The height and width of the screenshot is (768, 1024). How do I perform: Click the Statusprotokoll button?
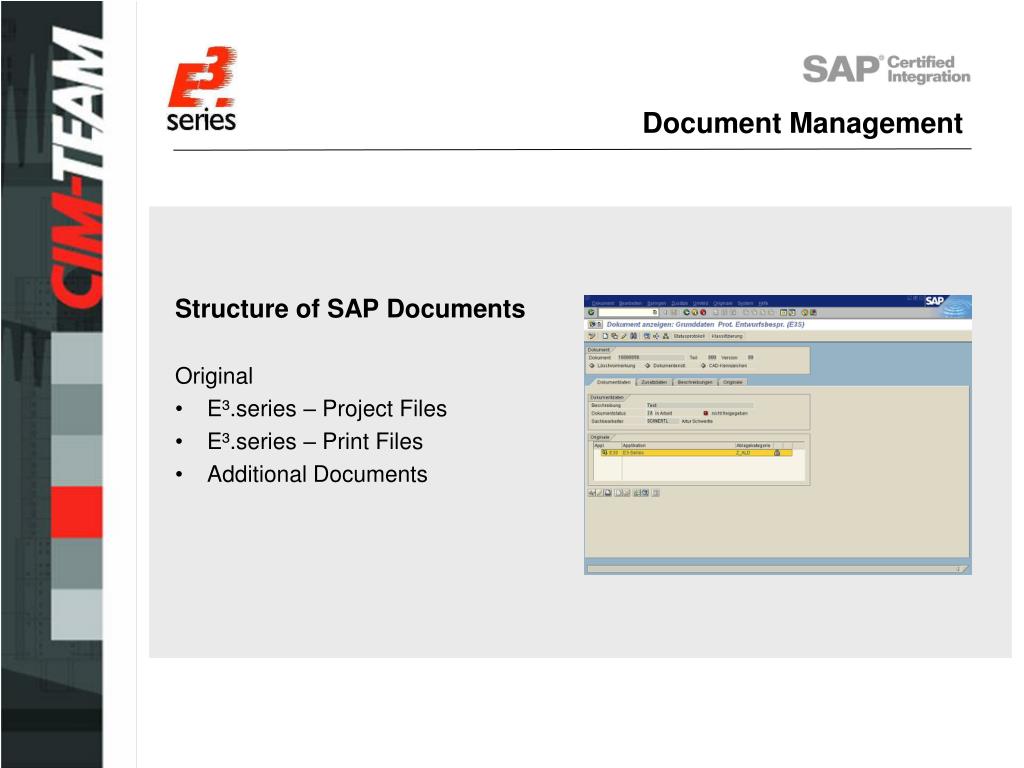pos(689,336)
